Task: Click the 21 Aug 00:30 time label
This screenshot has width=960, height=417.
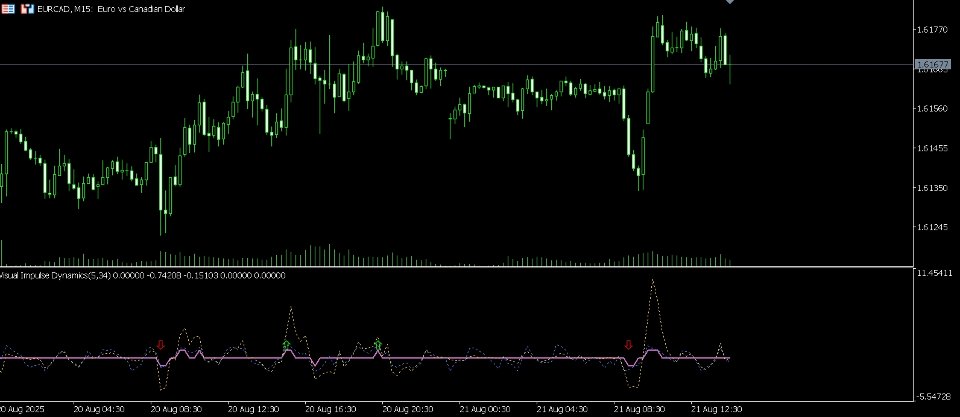Action: click(x=485, y=408)
